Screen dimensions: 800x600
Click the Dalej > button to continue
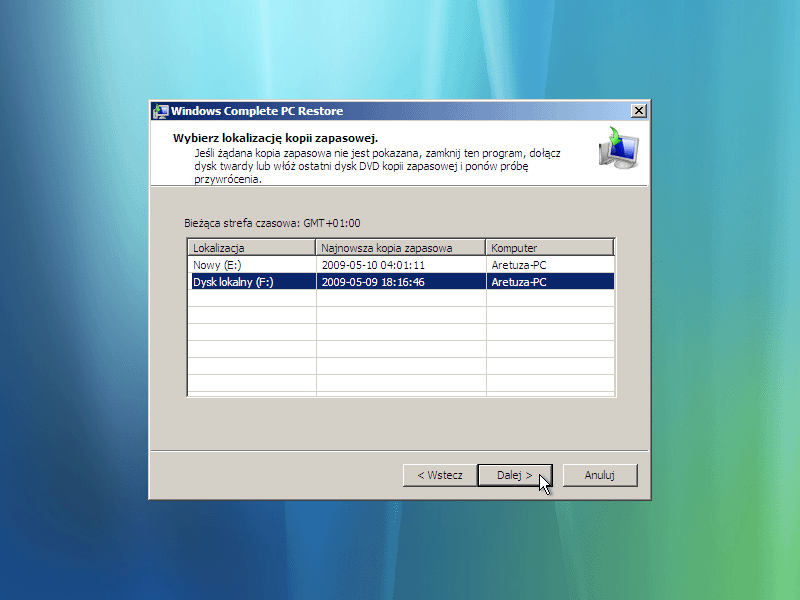pos(515,475)
